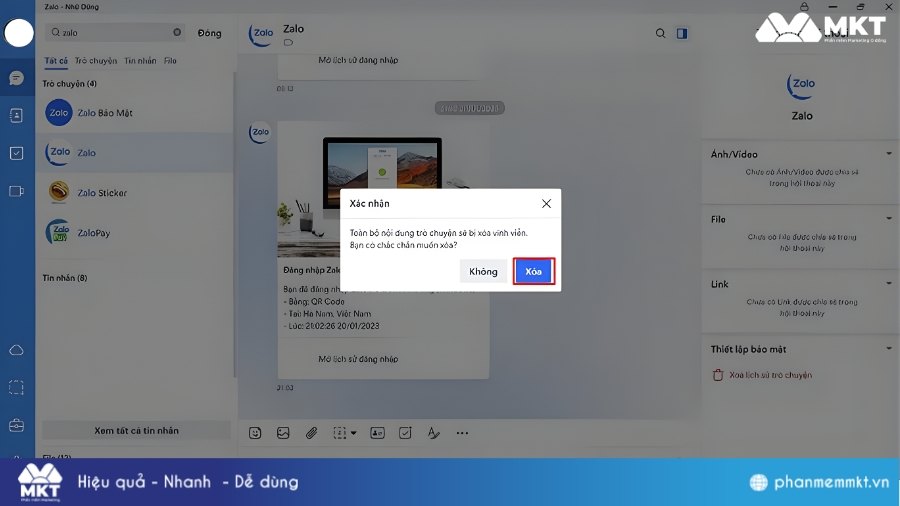This screenshot has height=506, width=900.
Task: Close the Xác nhận dialog
Action: coord(546,204)
